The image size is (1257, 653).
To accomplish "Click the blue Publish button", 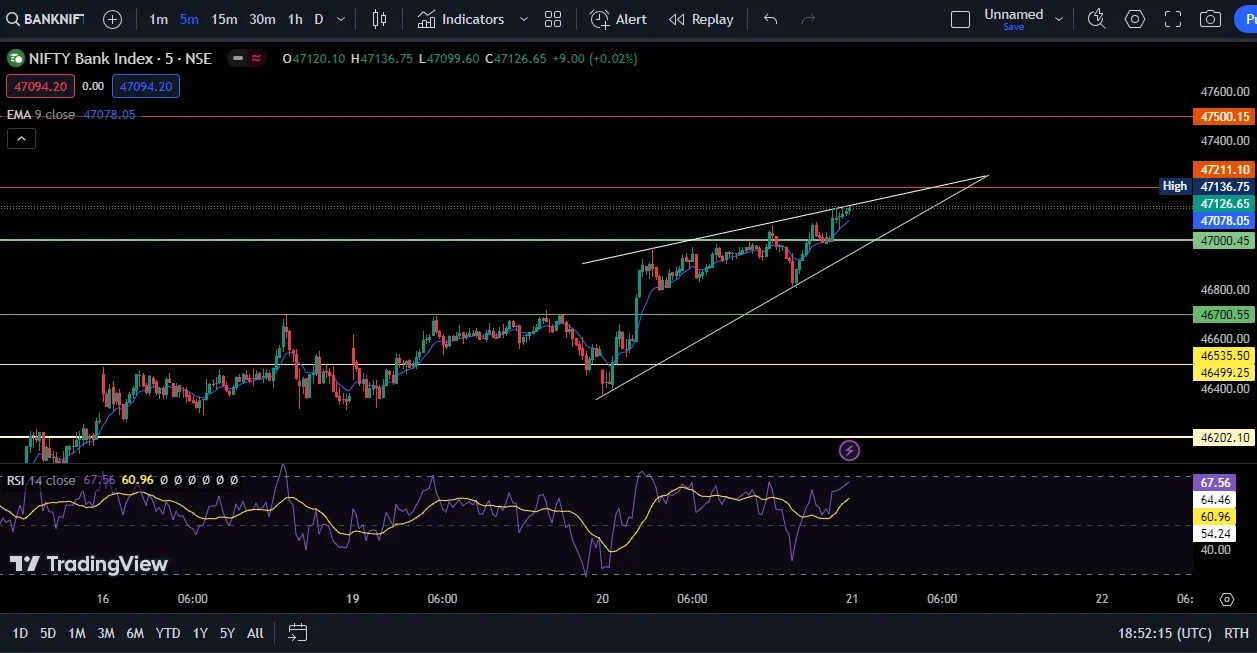I will [x=1246, y=19].
